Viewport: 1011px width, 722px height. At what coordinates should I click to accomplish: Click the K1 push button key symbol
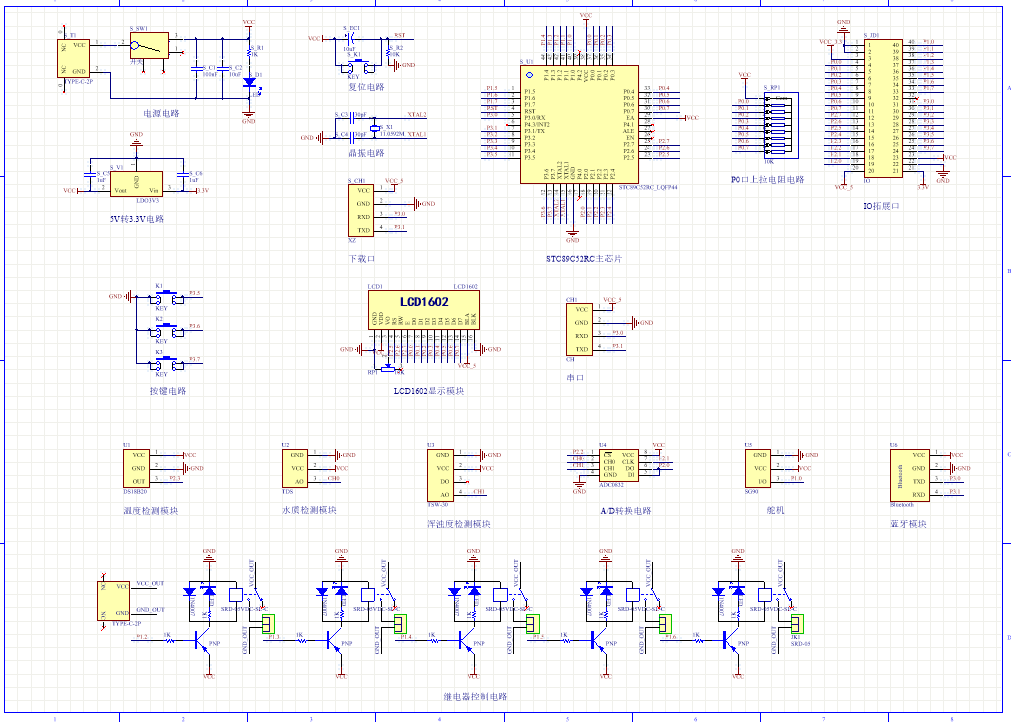pyautogui.click(x=162, y=297)
